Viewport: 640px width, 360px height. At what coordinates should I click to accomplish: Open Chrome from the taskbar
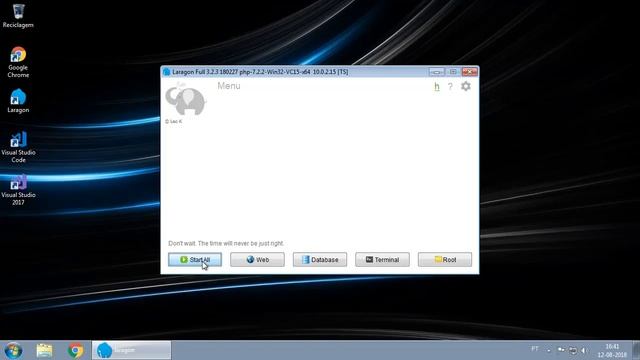pyautogui.click(x=76, y=351)
